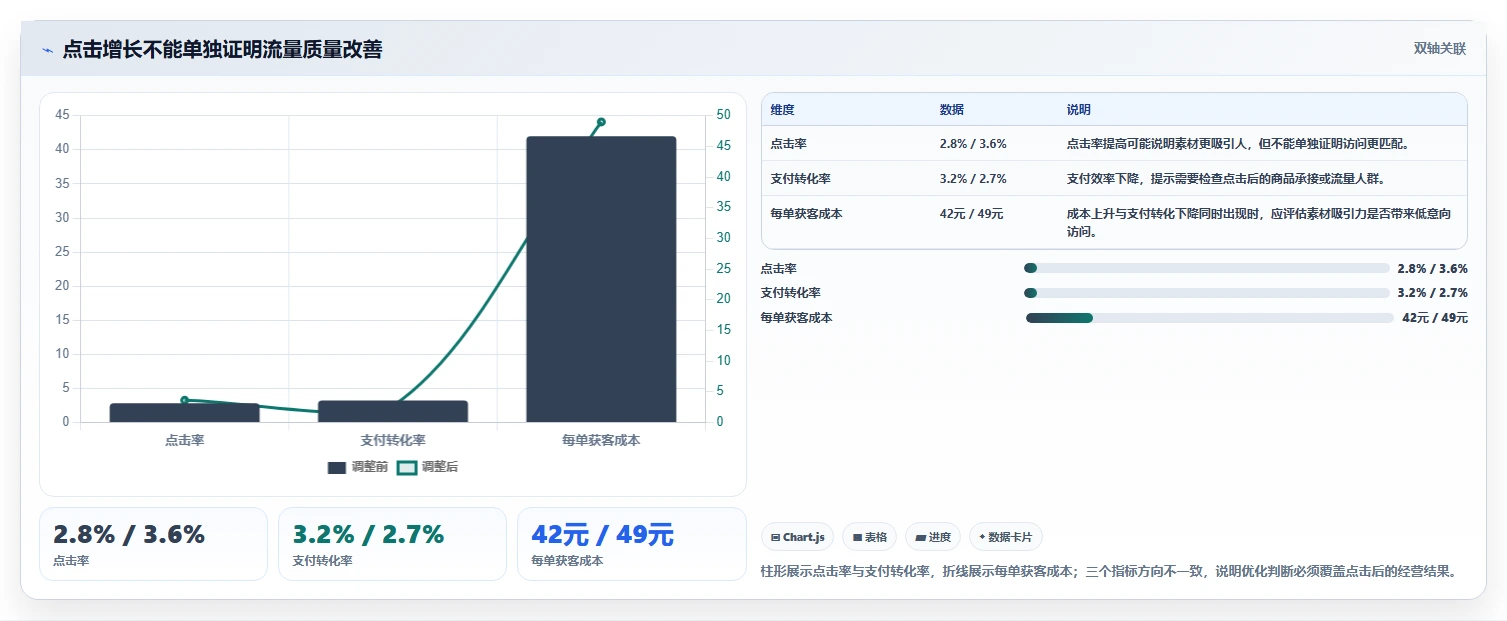
Task: Click 支付转化率 caption under the second card
Action: point(323,561)
